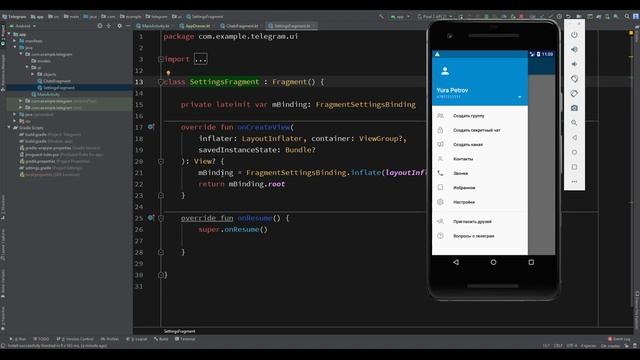Click emulator sidebar overview square icon
This screenshot has width=640, height=360.
(x=574, y=167)
